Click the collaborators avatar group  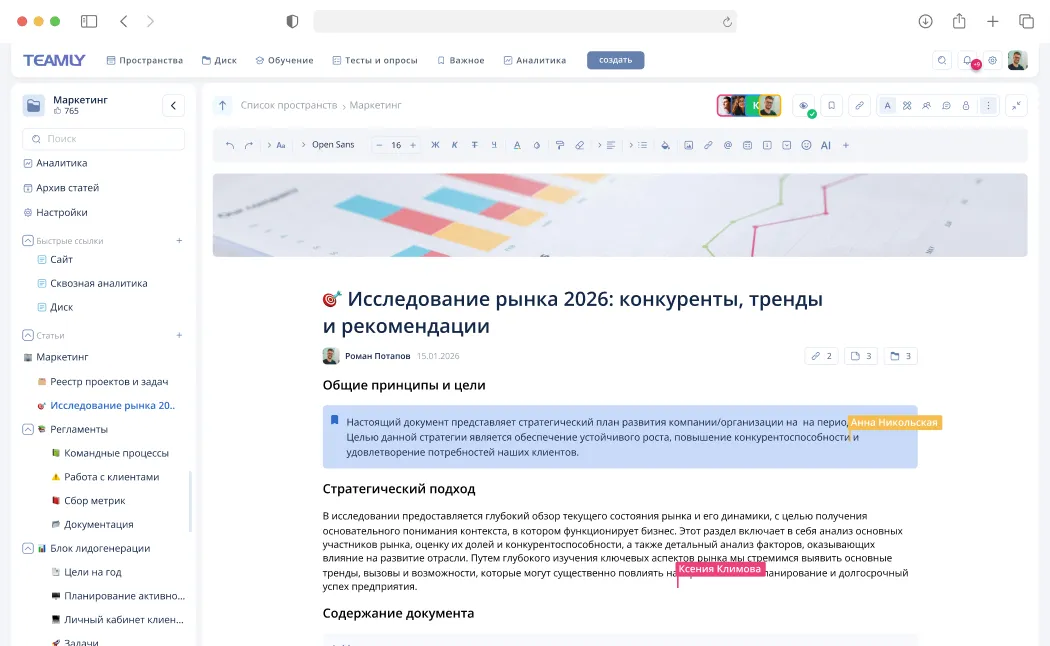(749, 105)
